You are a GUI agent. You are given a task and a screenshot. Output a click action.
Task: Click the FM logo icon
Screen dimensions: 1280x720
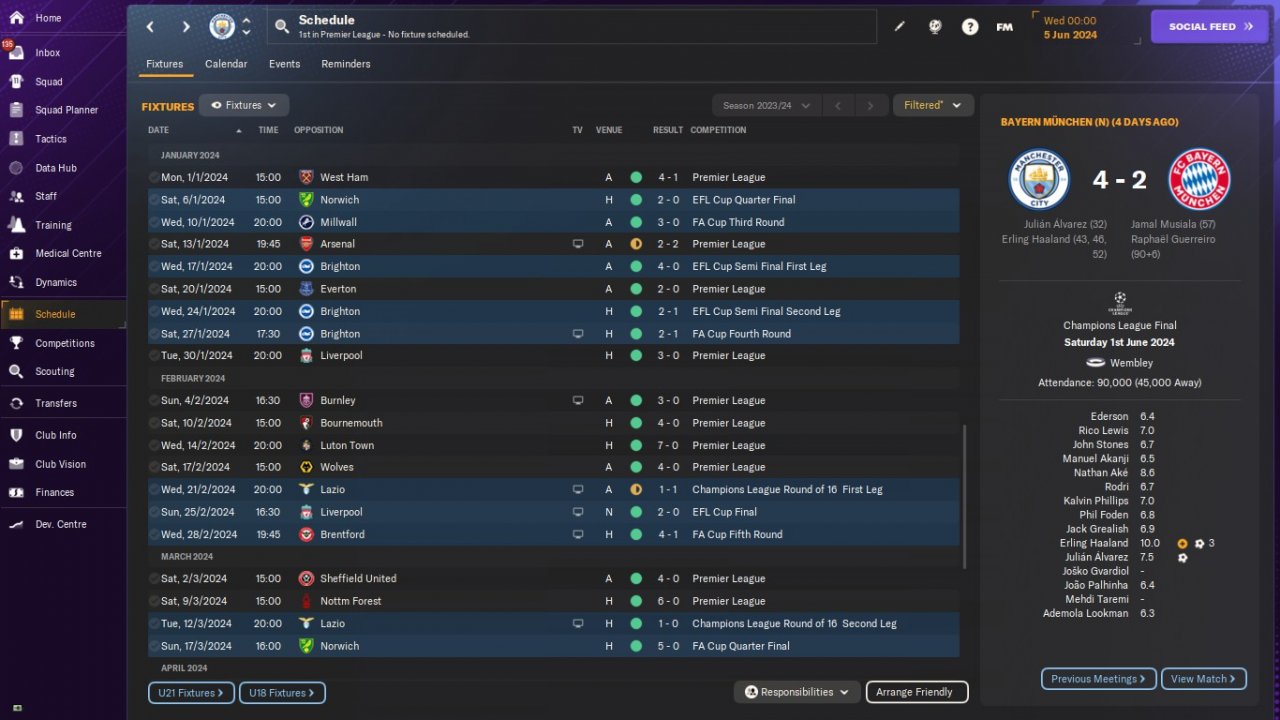pyautogui.click(x=1004, y=27)
